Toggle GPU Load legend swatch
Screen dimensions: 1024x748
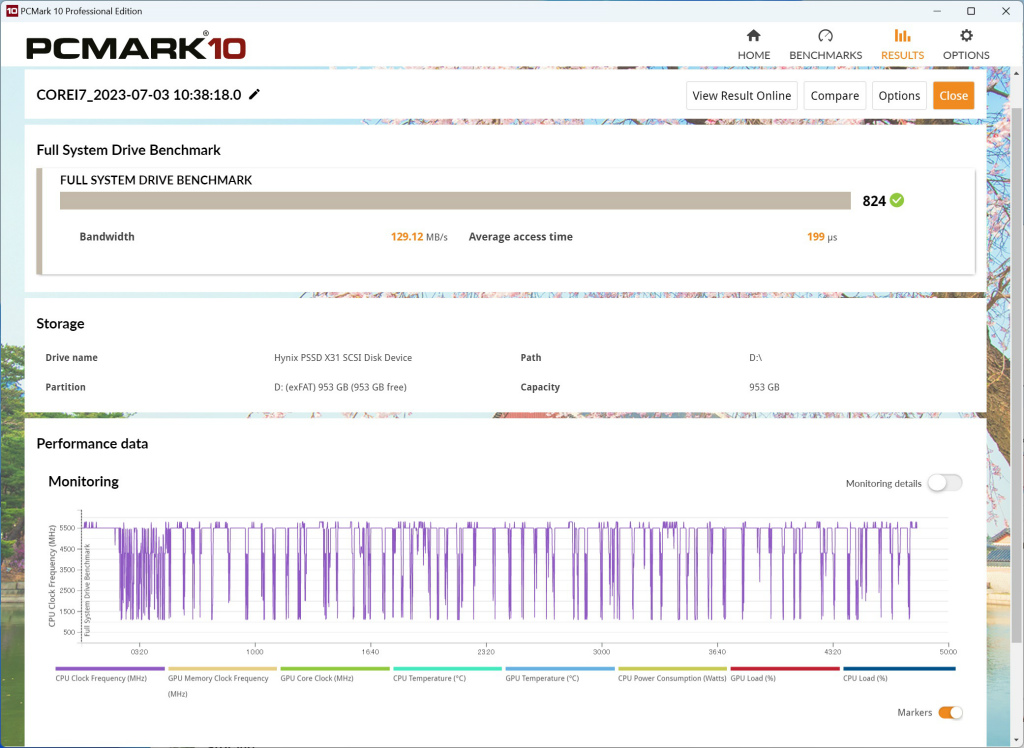pyautogui.click(x=785, y=668)
